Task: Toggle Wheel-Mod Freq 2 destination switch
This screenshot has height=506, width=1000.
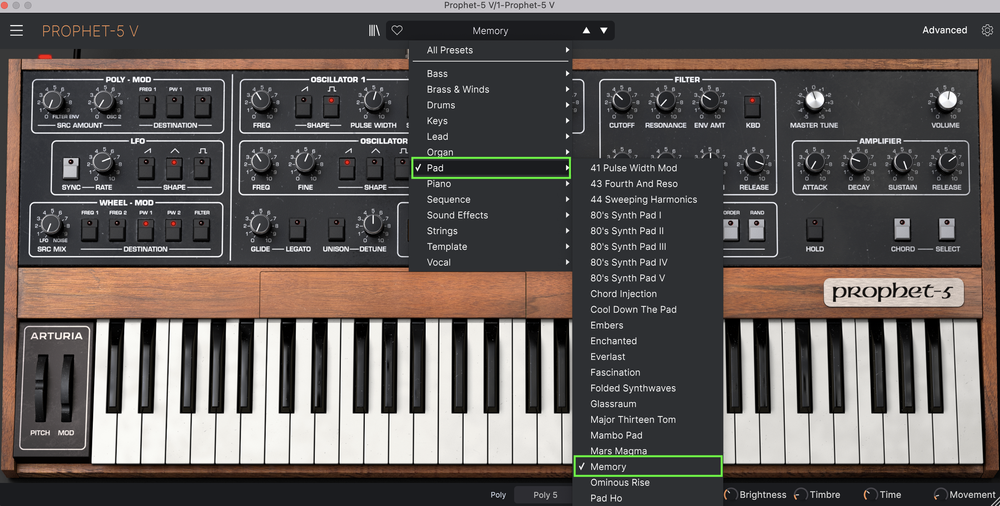Action: point(118,229)
